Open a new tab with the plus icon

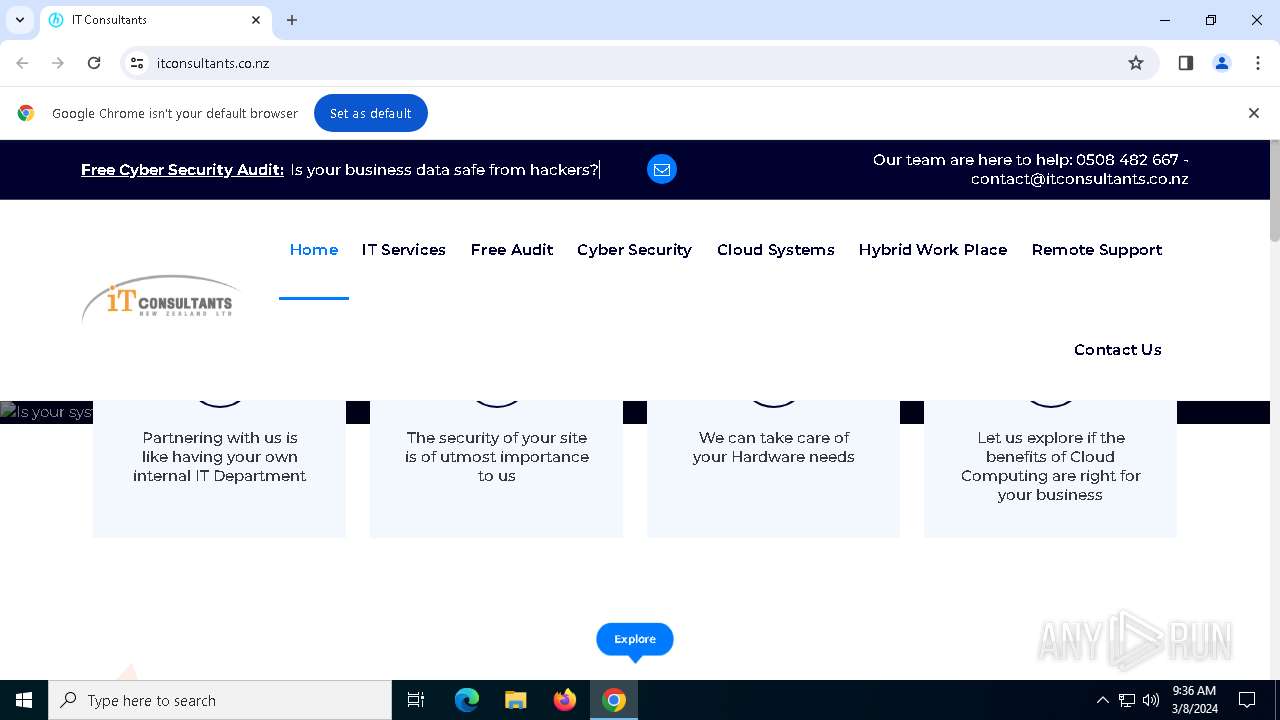(x=292, y=20)
